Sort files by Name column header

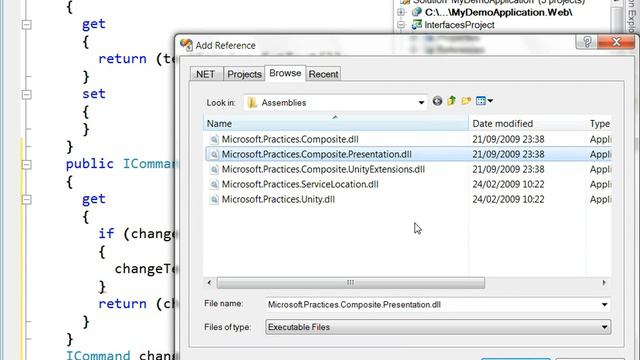coord(336,123)
